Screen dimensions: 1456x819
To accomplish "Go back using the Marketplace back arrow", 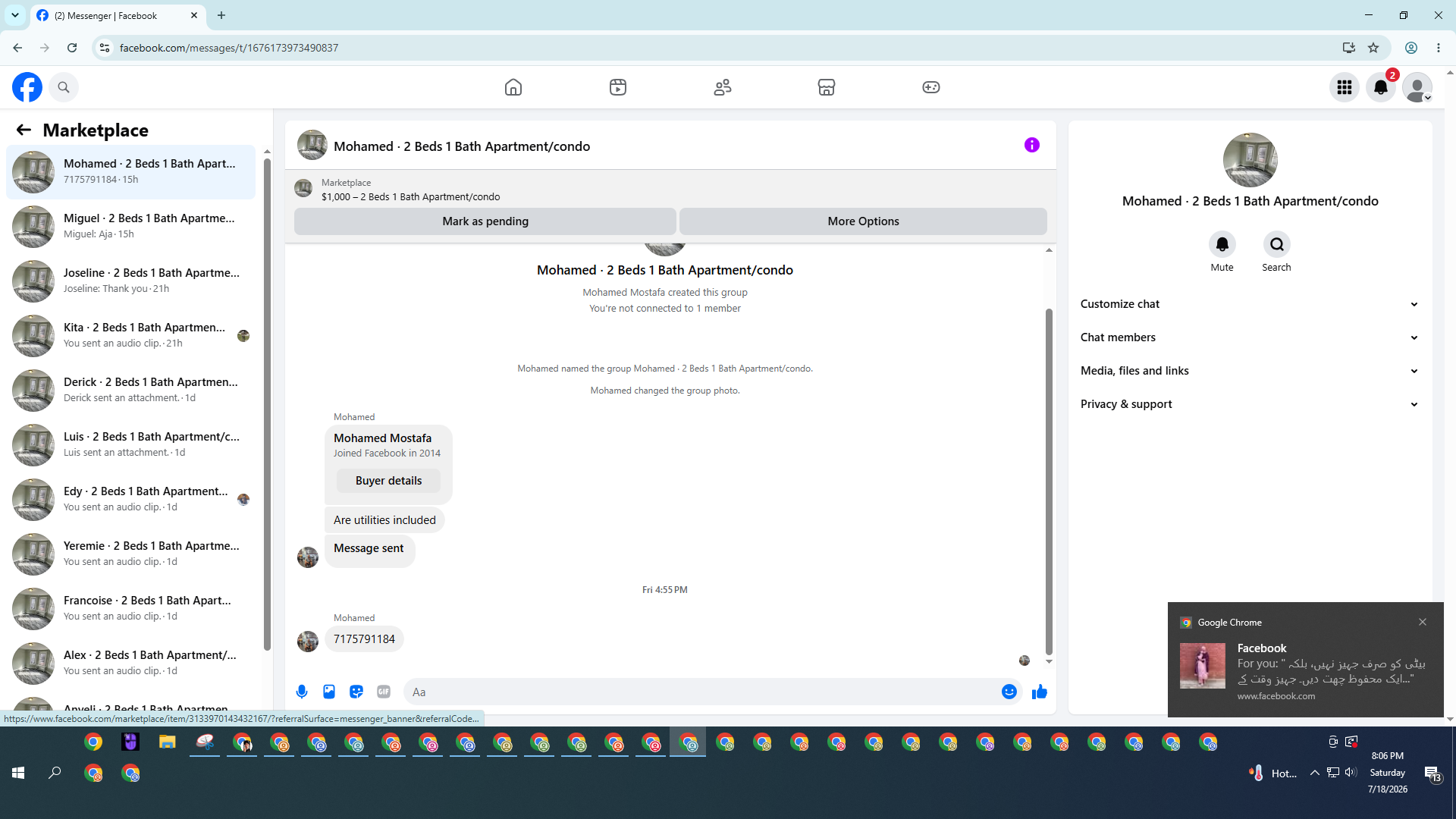I will point(24,130).
